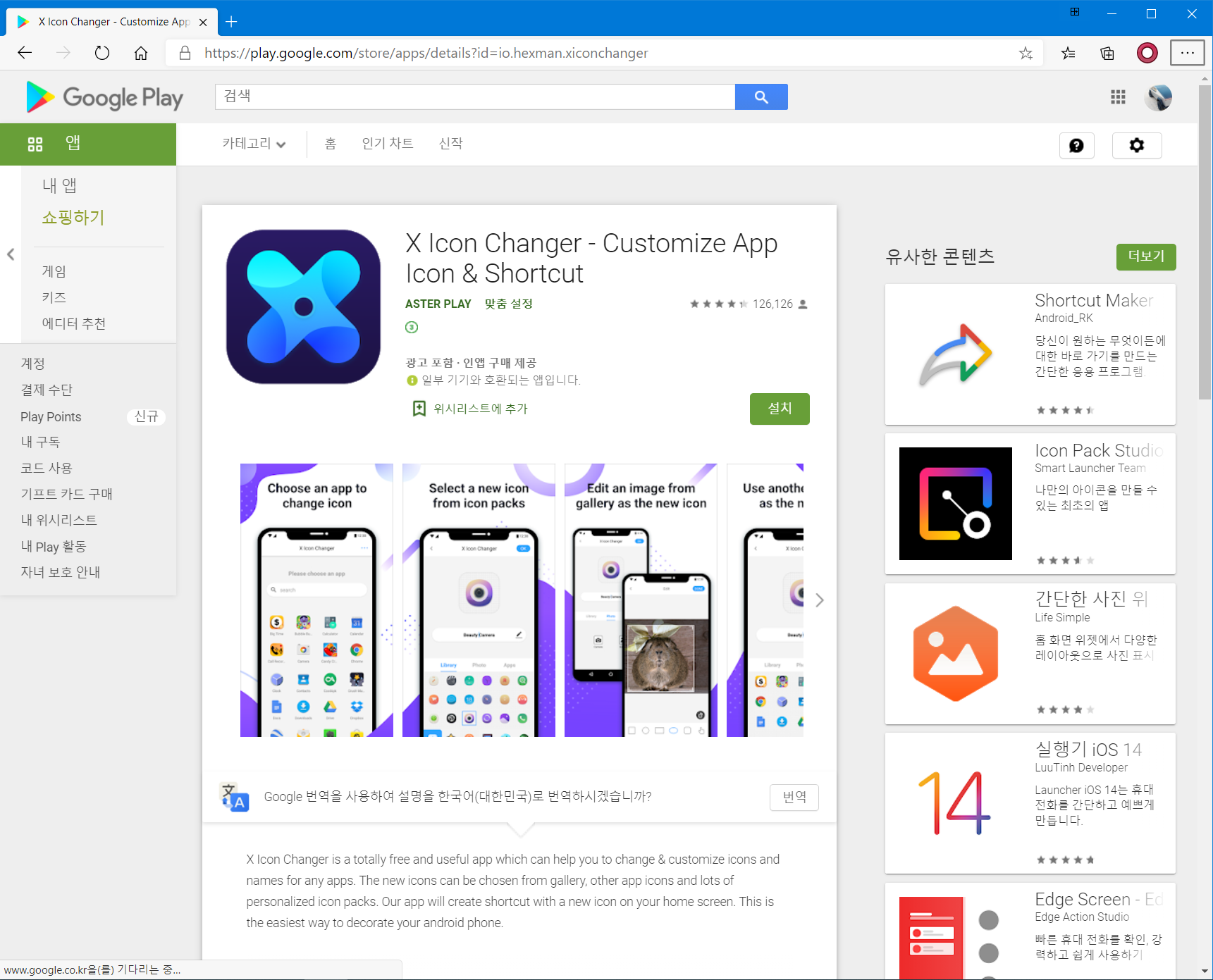Close the X Icon Changer tab
This screenshot has width=1213, height=980.
click(203, 22)
